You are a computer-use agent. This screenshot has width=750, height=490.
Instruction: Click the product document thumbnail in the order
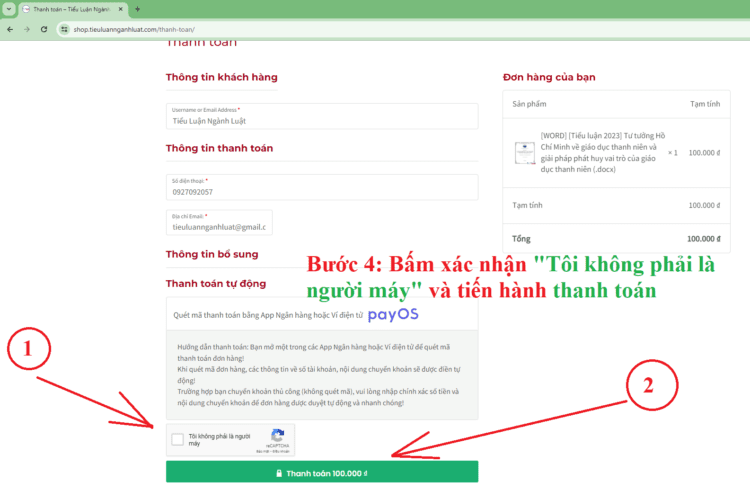click(524, 153)
